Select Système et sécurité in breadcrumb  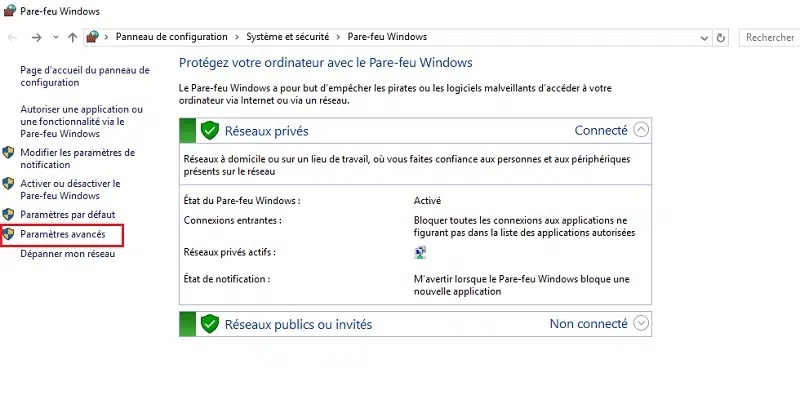pos(288,37)
